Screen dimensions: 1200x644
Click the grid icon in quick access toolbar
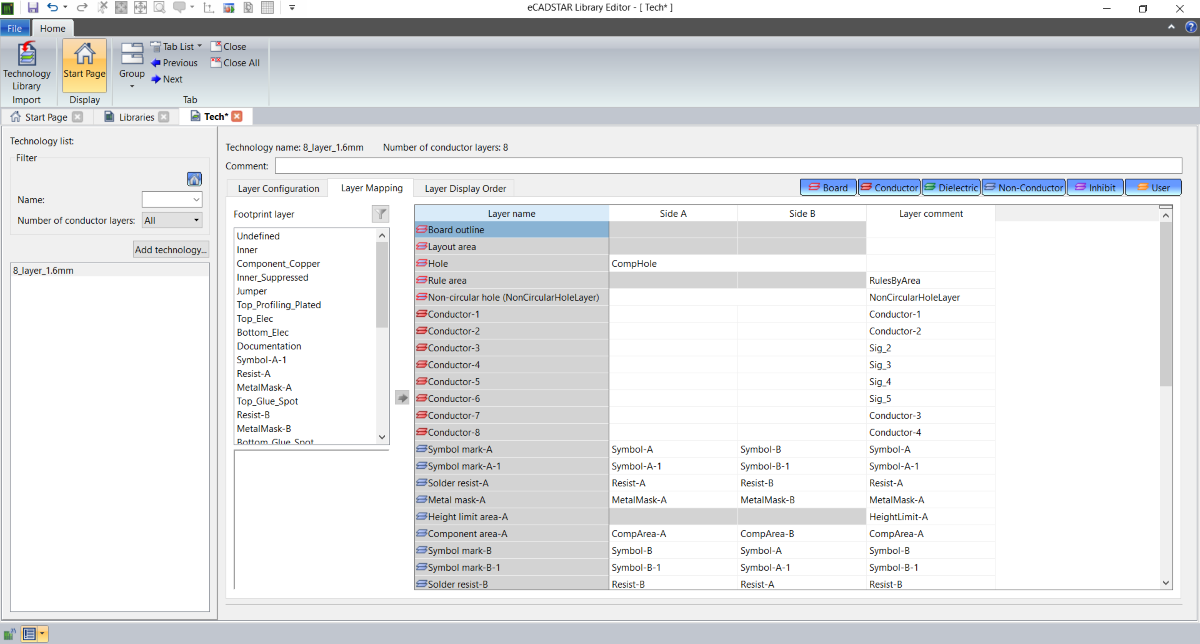[267, 8]
